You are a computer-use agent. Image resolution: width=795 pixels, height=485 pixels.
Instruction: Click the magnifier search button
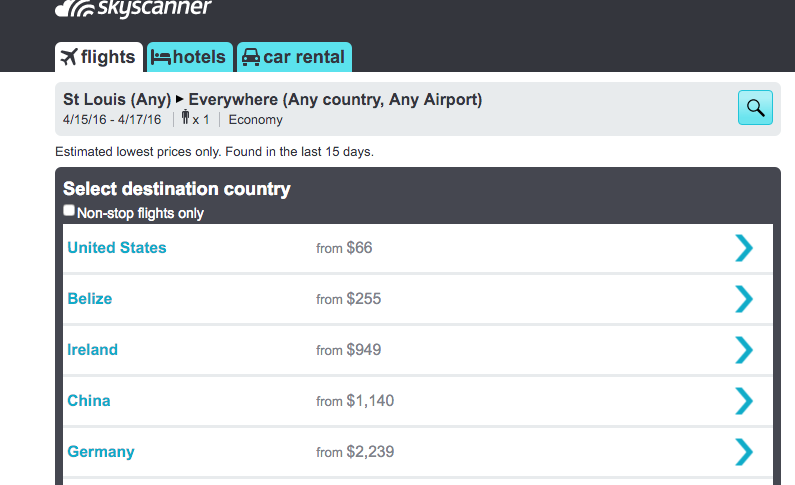pyautogui.click(x=755, y=107)
